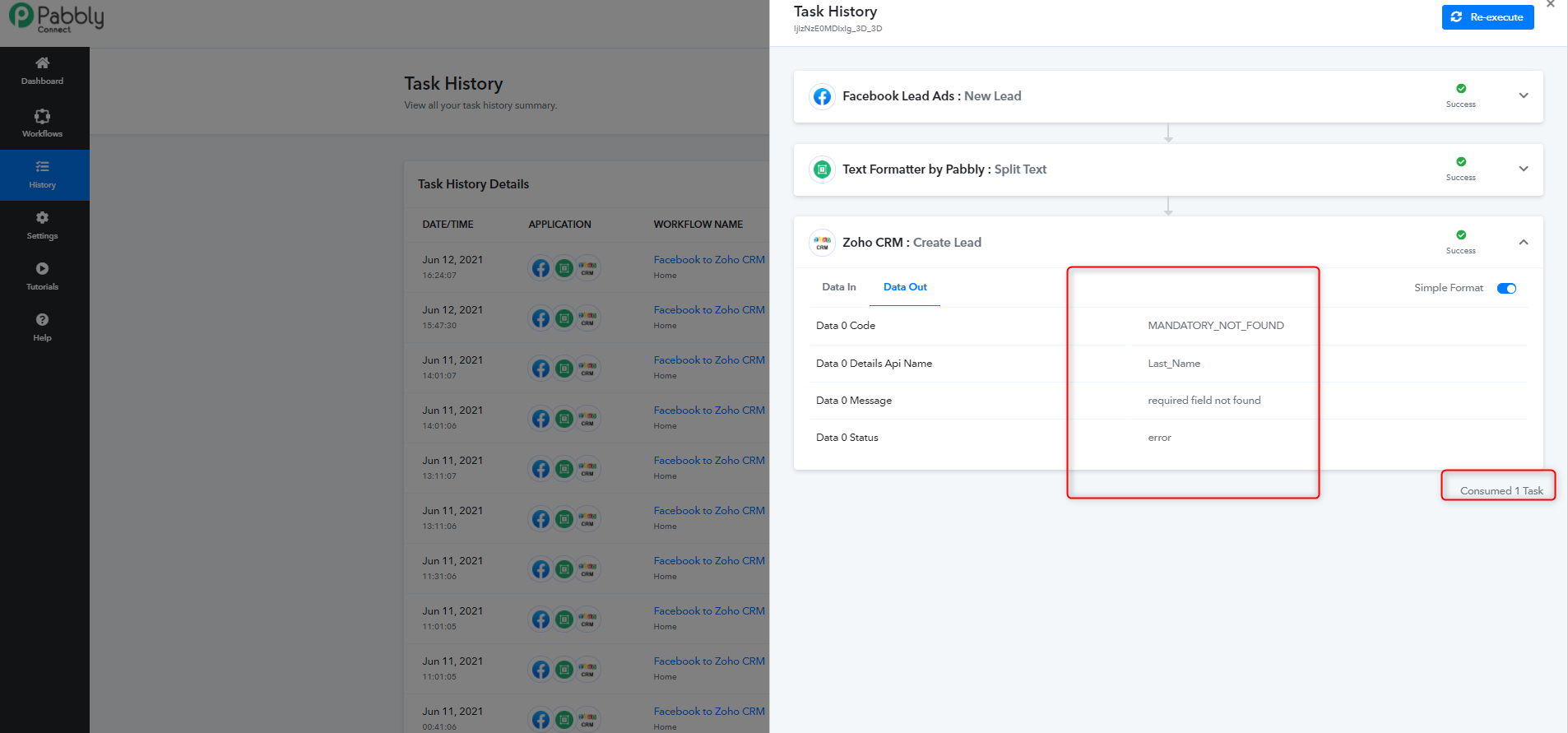Click the Success checkmark on Text Formatter step
The image size is (1568, 733).
click(x=1461, y=162)
